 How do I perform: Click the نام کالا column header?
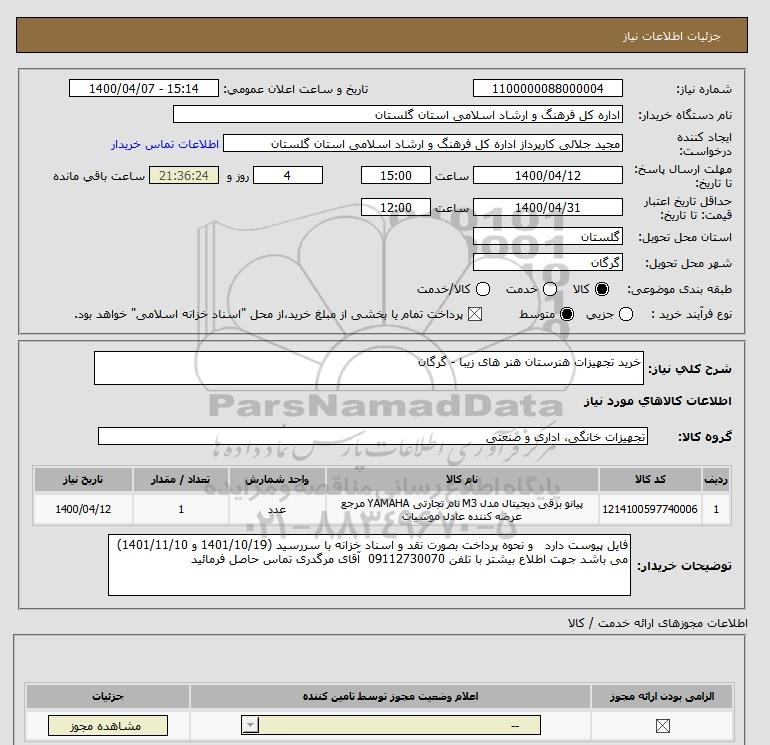pyautogui.click(x=462, y=479)
